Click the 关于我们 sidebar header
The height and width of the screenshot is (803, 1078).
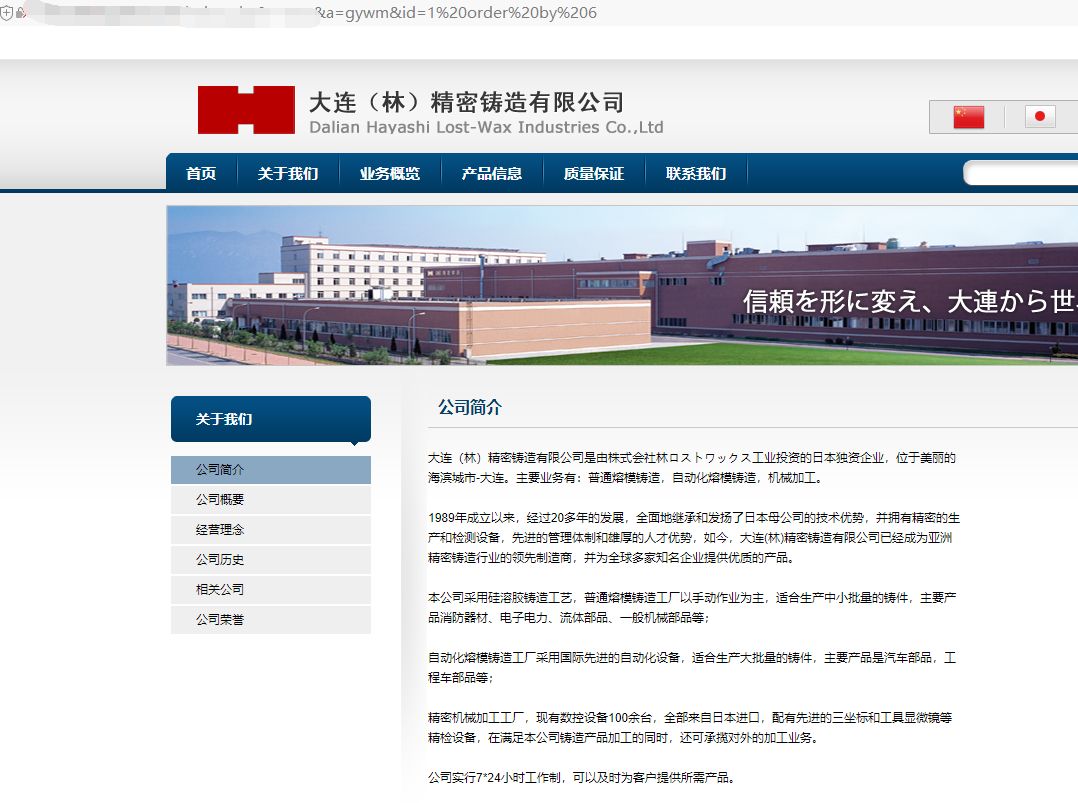pos(271,419)
